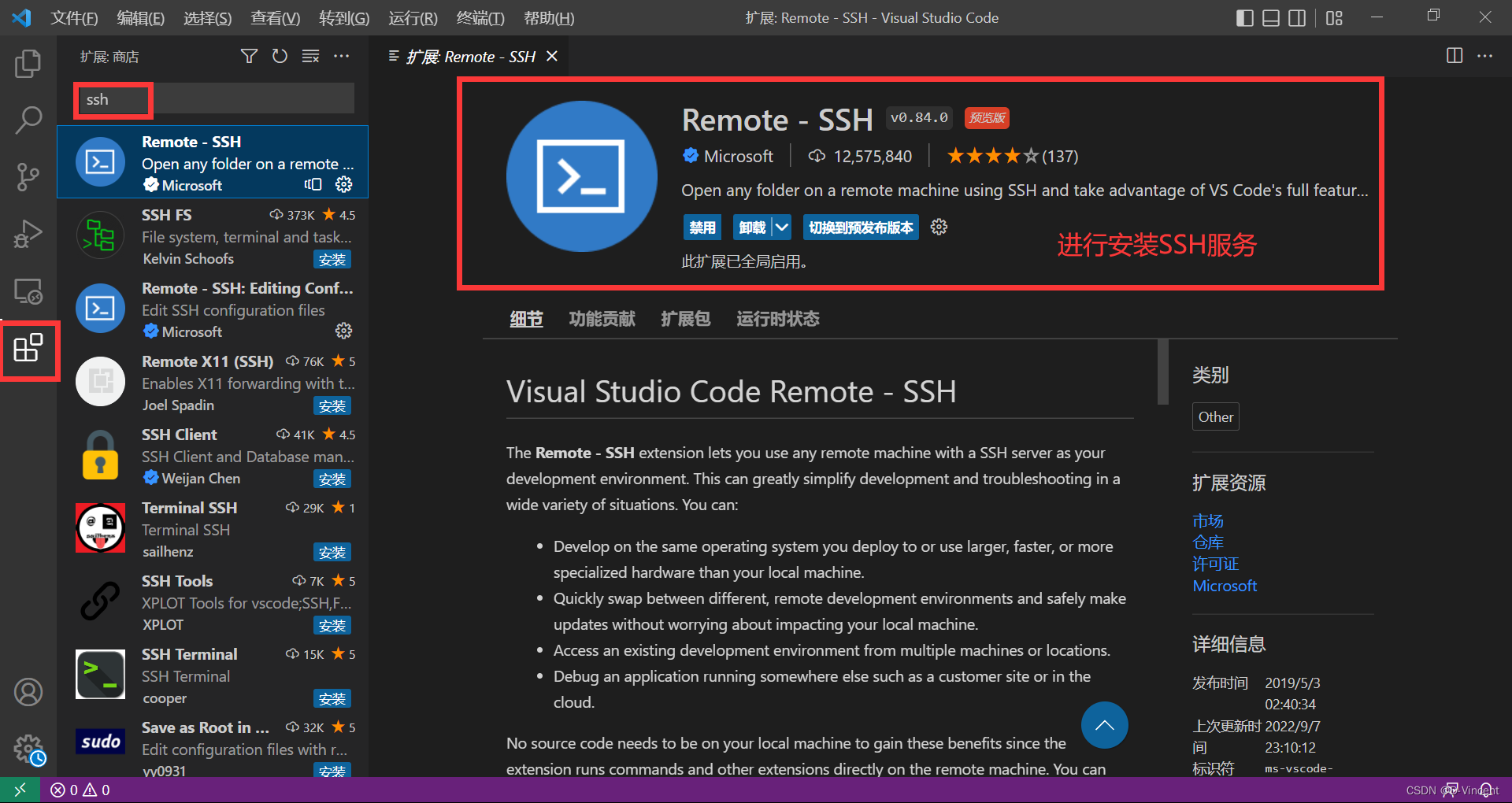Click the details pane vertical scrollbar
1512x803 pixels.
click(x=1162, y=372)
